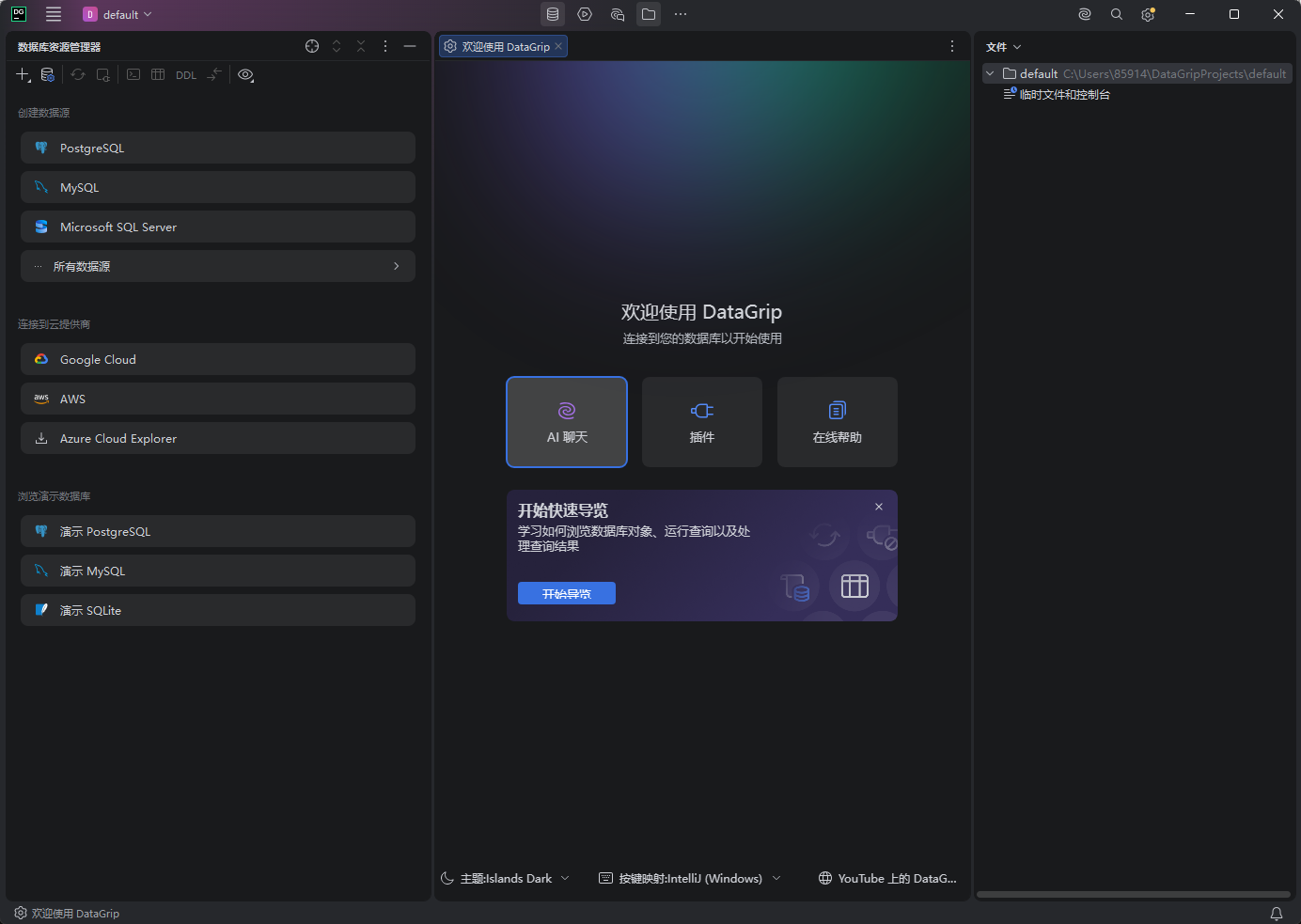Hide the database explorer panel
Screen dimensions: 1301x924
pyautogui.click(x=410, y=46)
